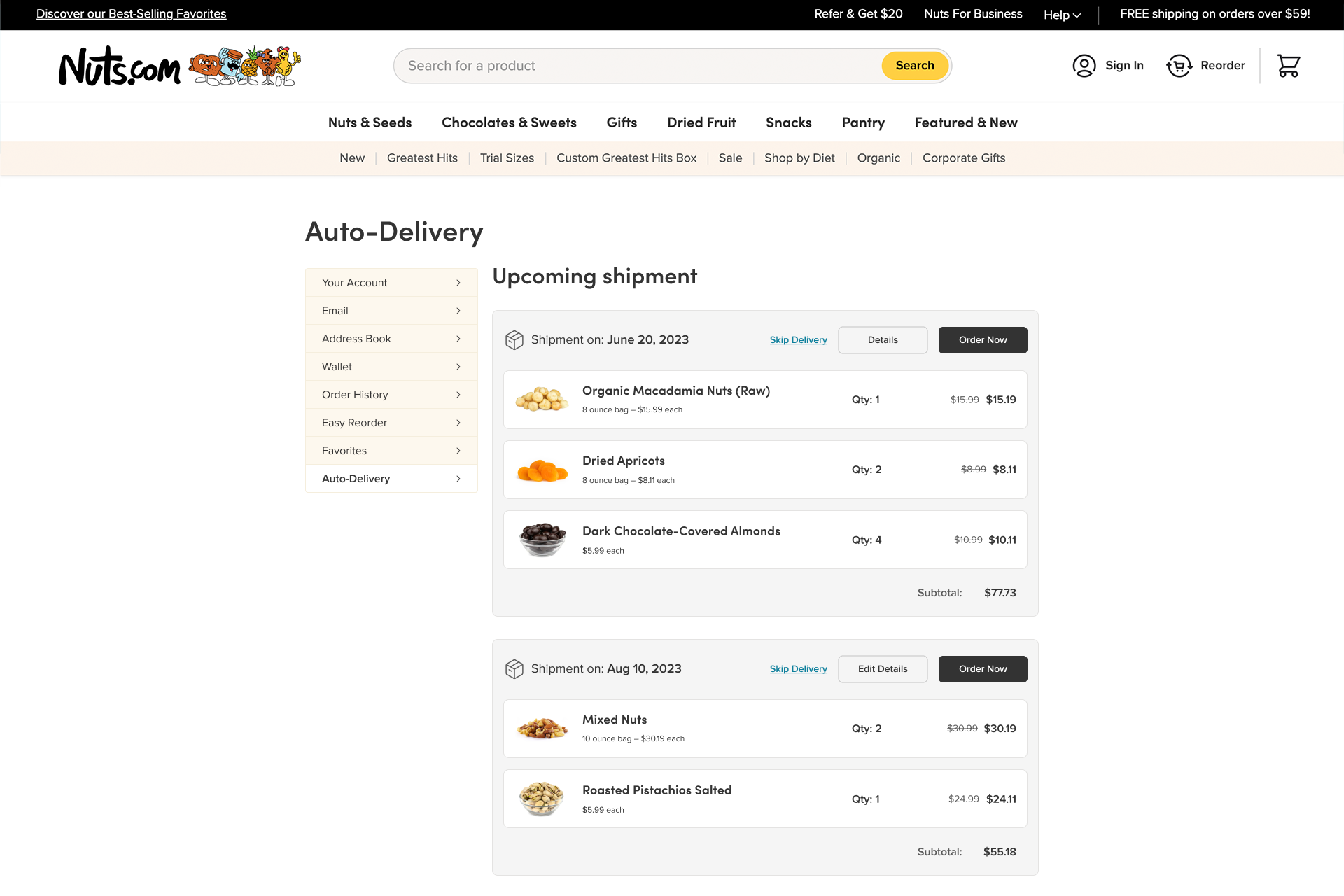Click Discover our Best-Selling Favorites link
Screen dimensions: 1344x896
pyautogui.click(x=131, y=14)
